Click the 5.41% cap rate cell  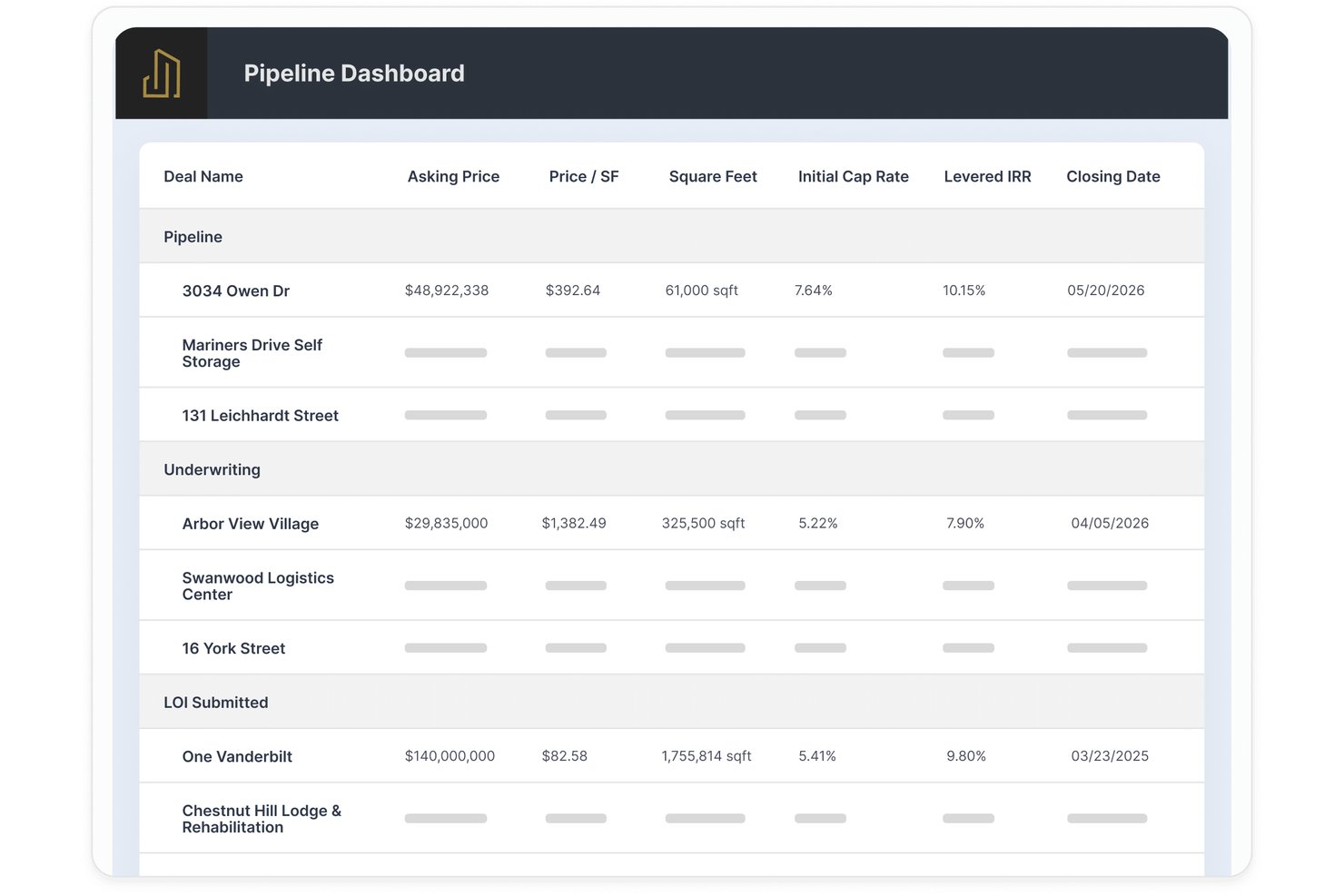[x=817, y=756]
